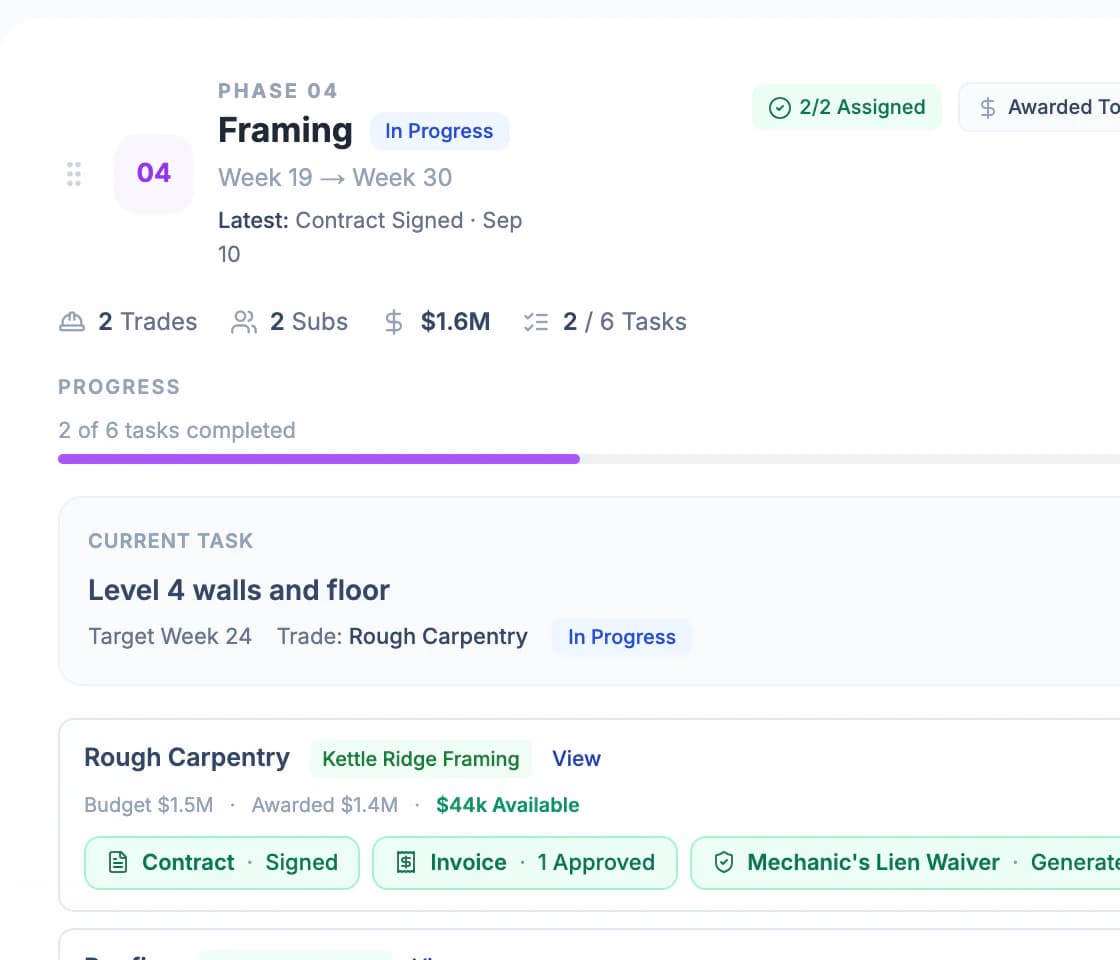Click the Rough Carpentry trade heading
This screenshot has height=960, width=1120.
pyautogui.click(x=187, y=757)
